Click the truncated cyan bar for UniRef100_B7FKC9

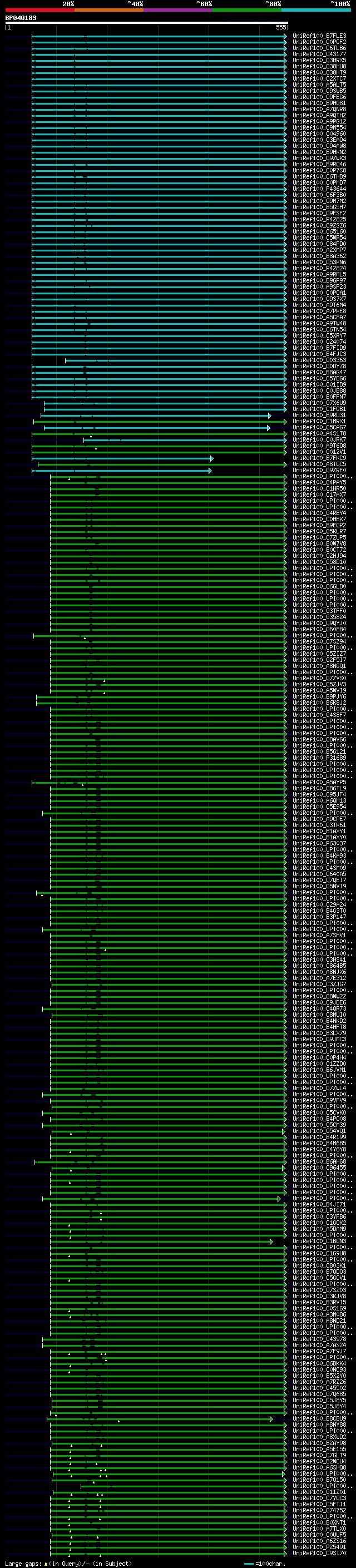(x=123, y=458)
